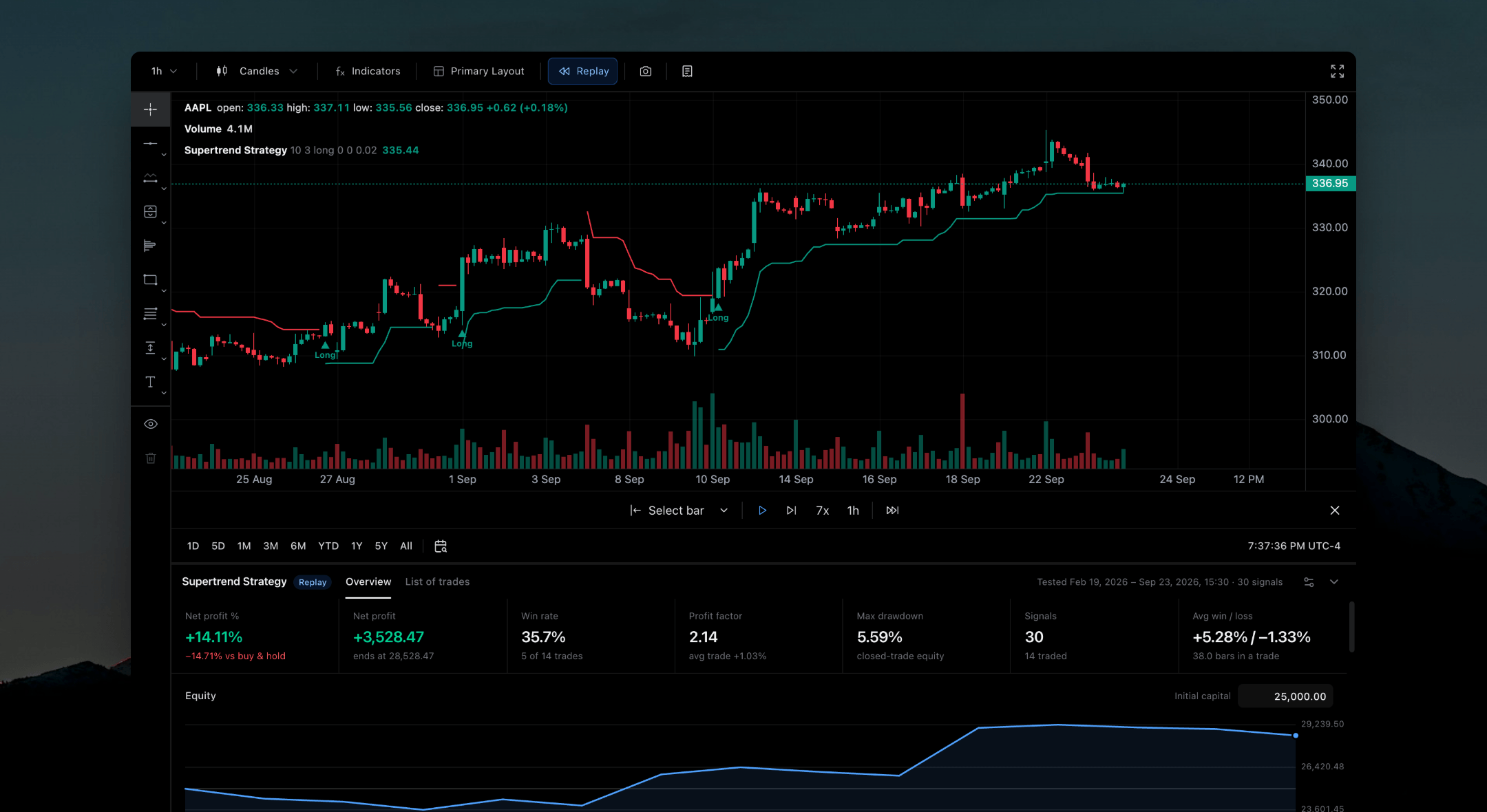Click the 336.95 current price label
The image size is (1487, 812).
(x=1330, y=184)
